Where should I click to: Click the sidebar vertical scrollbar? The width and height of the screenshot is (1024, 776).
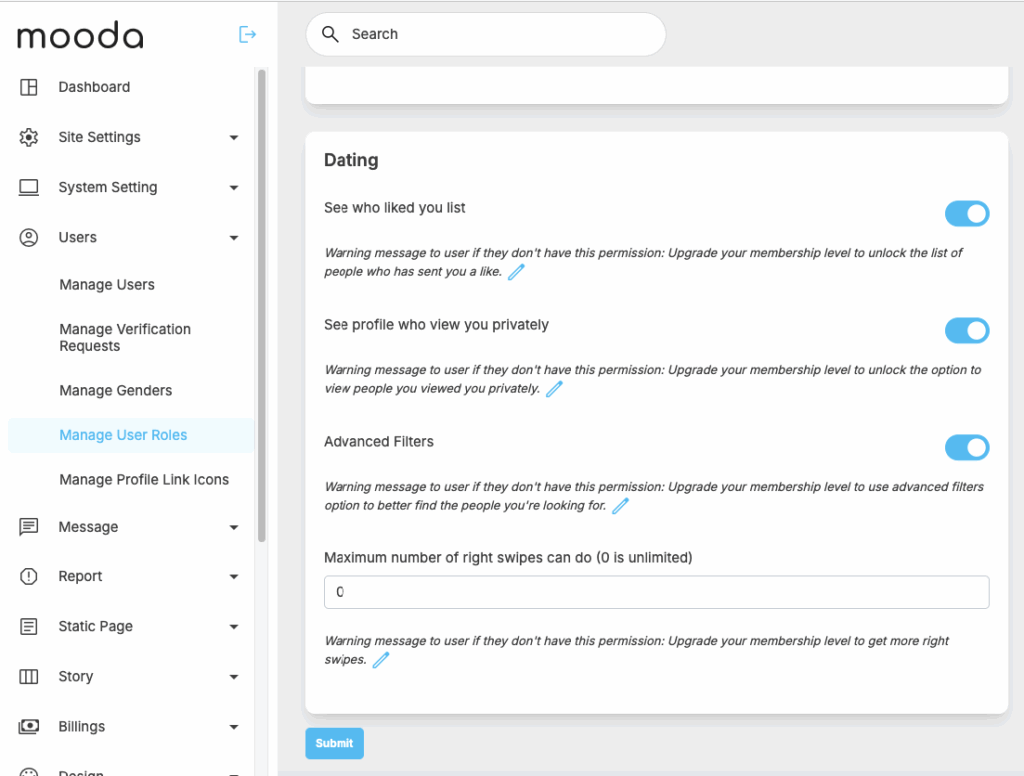point(262,300)
